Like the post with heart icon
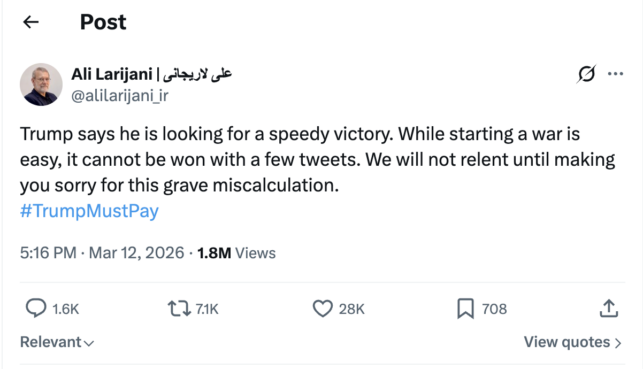The width and height of the screenshot is (643, 369). point(323,309)
